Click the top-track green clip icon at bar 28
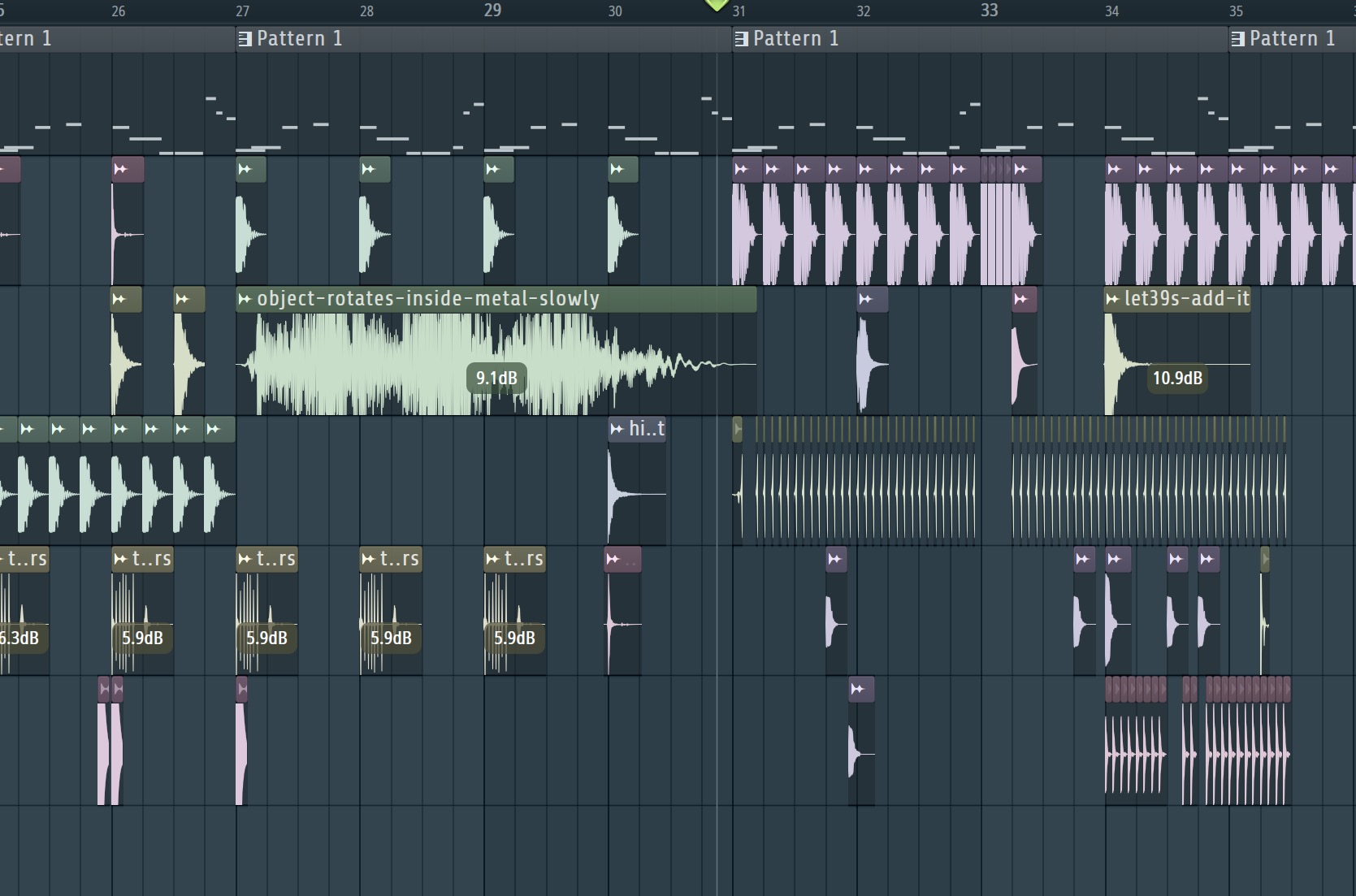This screenshot has width=1356, height=896. [x=369, y=169]
